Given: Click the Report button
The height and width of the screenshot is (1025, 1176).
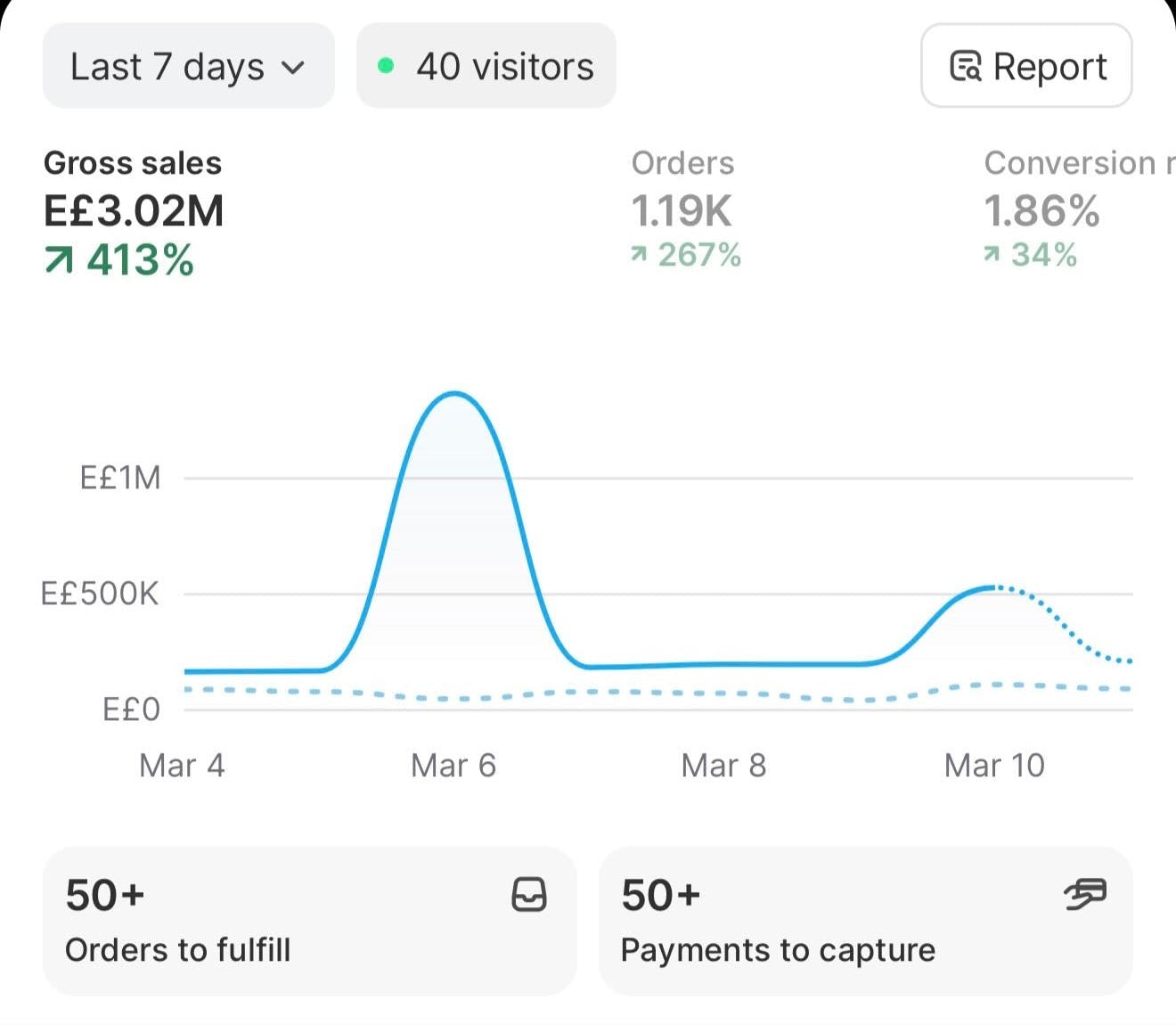Looking at the screenshot, I should pos(1026,66).
